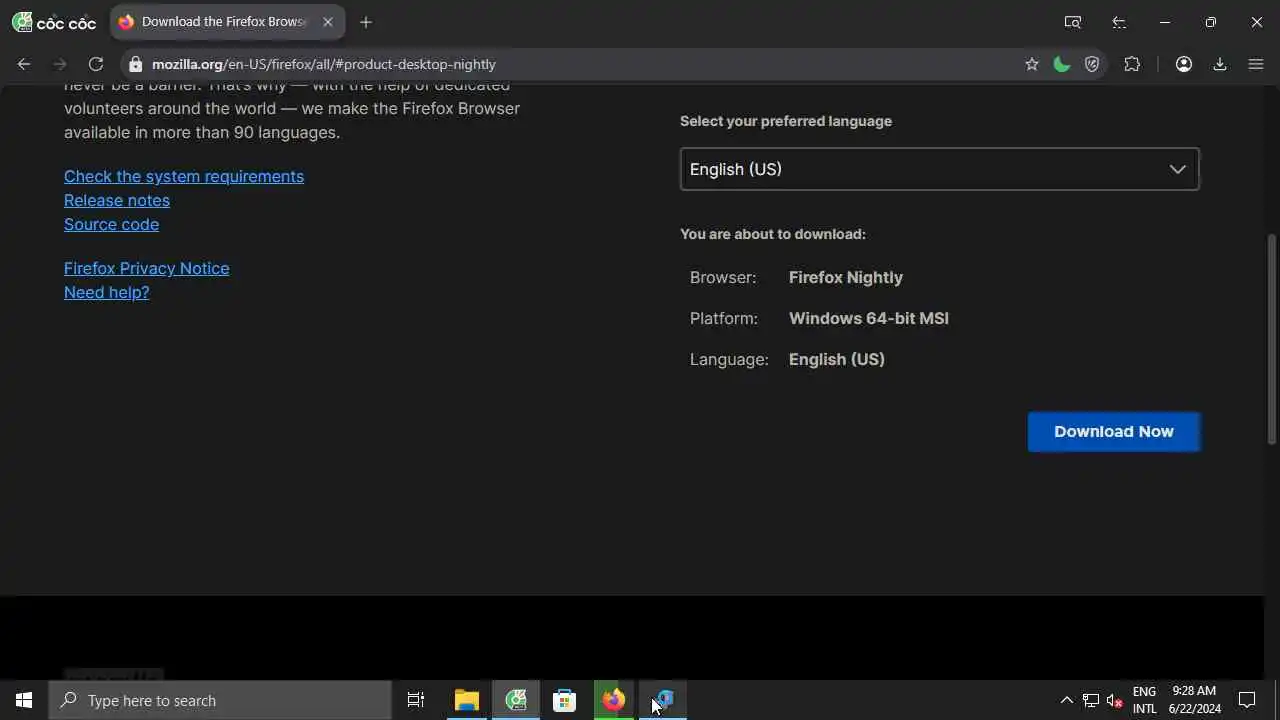Click the Firefox Nightly browser text

coord(846,277)
